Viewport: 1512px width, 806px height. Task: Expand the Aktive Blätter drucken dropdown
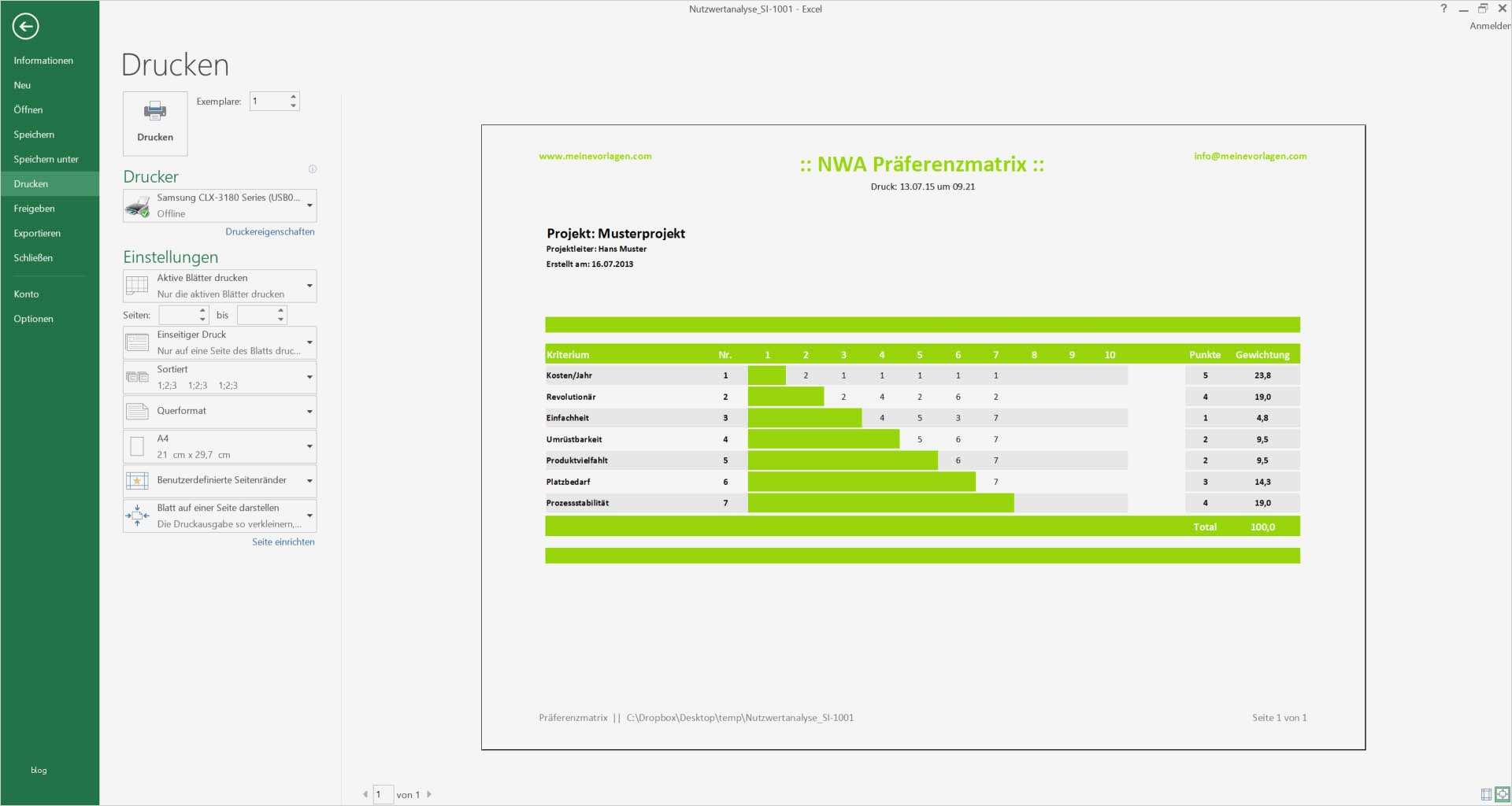click(220, 286)
